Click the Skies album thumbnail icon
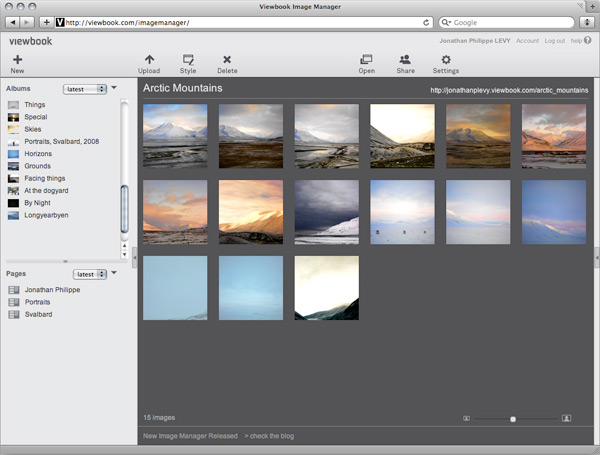Image resolution: width=600 pixels, height=455 pixels. 13,129
